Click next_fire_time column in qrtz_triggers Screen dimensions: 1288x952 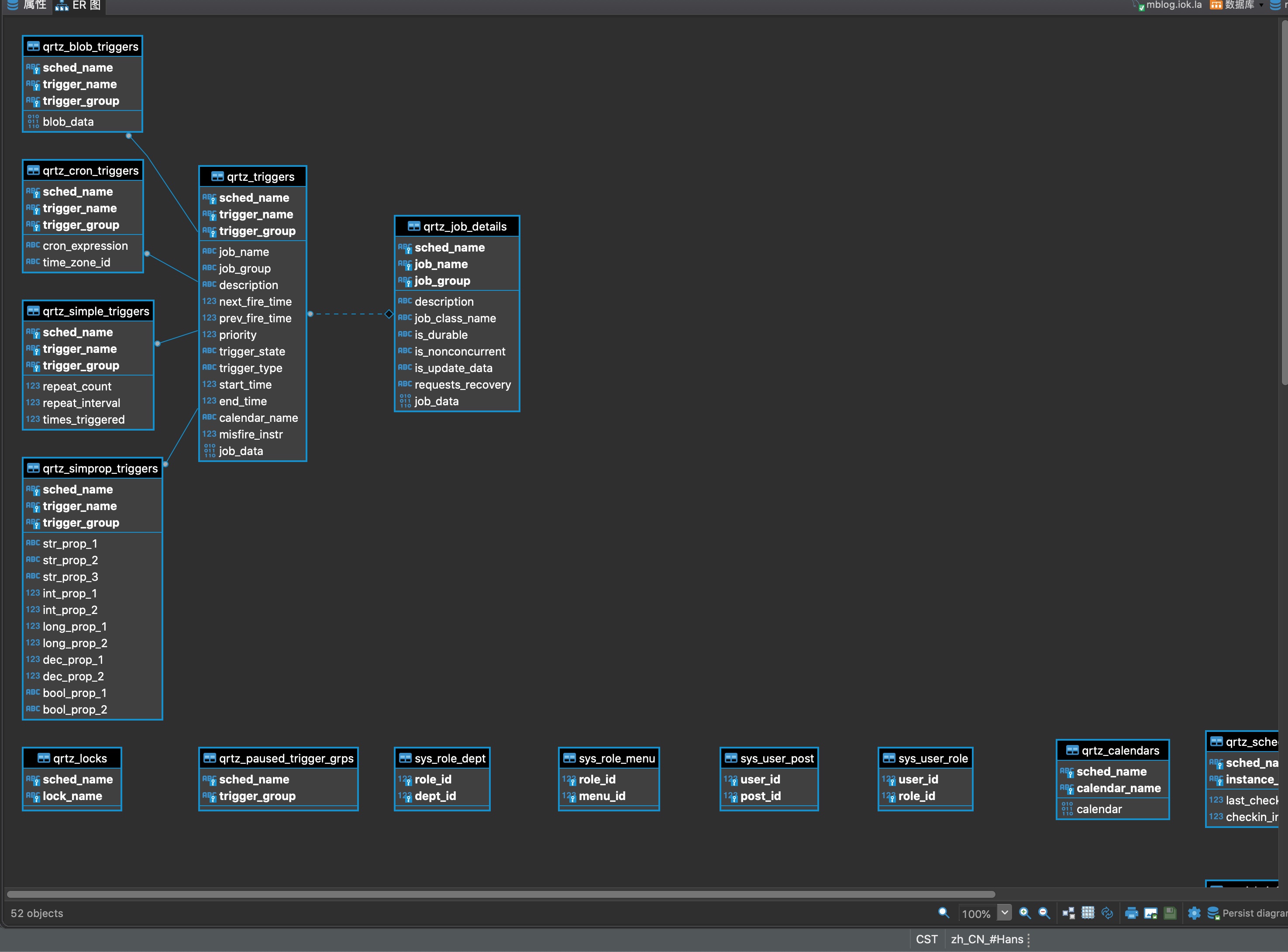tap(252, 301)
